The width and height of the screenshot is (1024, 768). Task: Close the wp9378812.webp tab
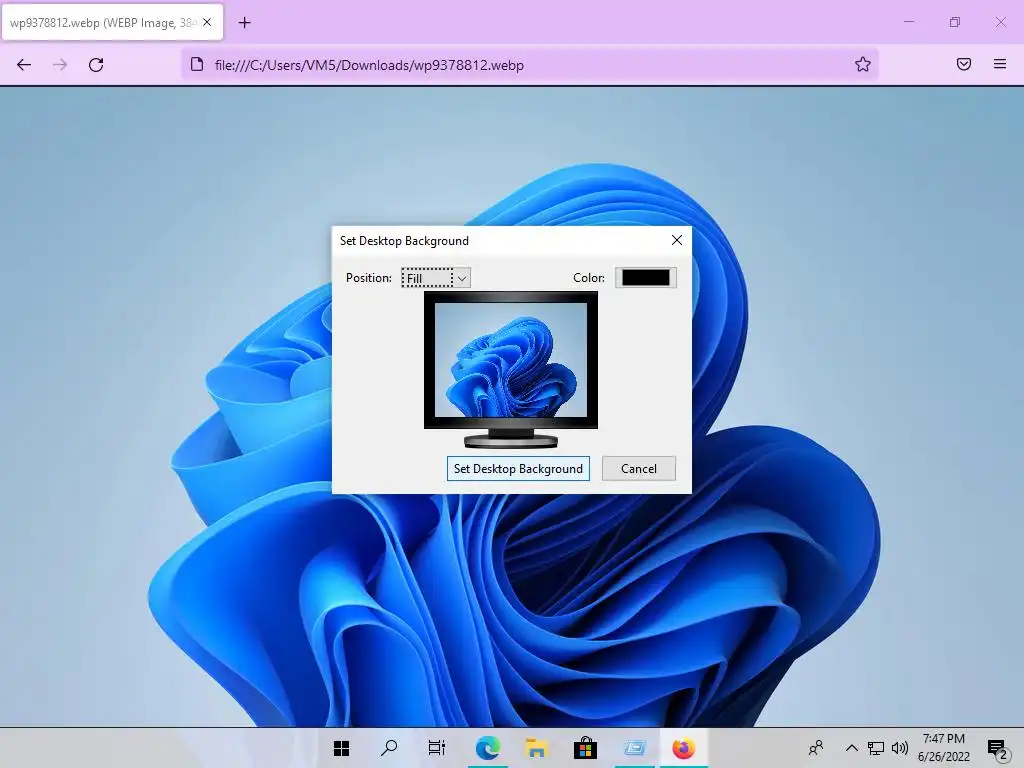(x=207, y=22)
